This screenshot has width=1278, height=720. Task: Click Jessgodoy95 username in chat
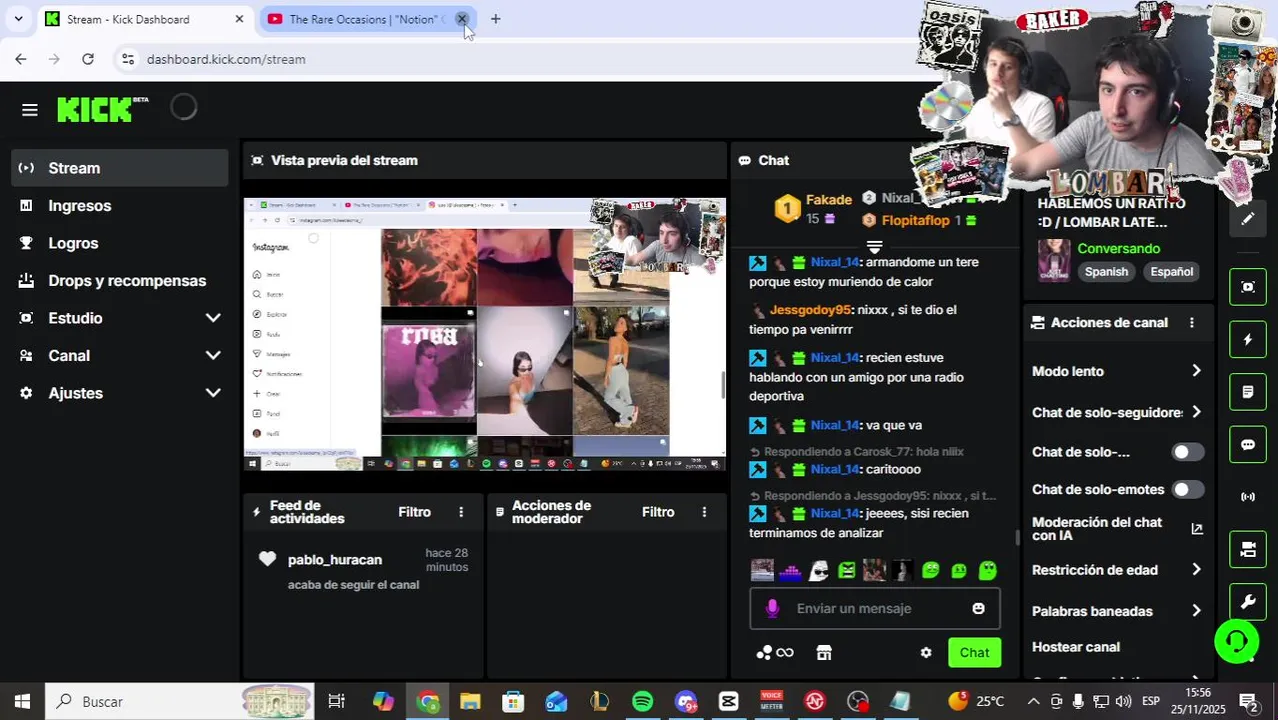811,310
